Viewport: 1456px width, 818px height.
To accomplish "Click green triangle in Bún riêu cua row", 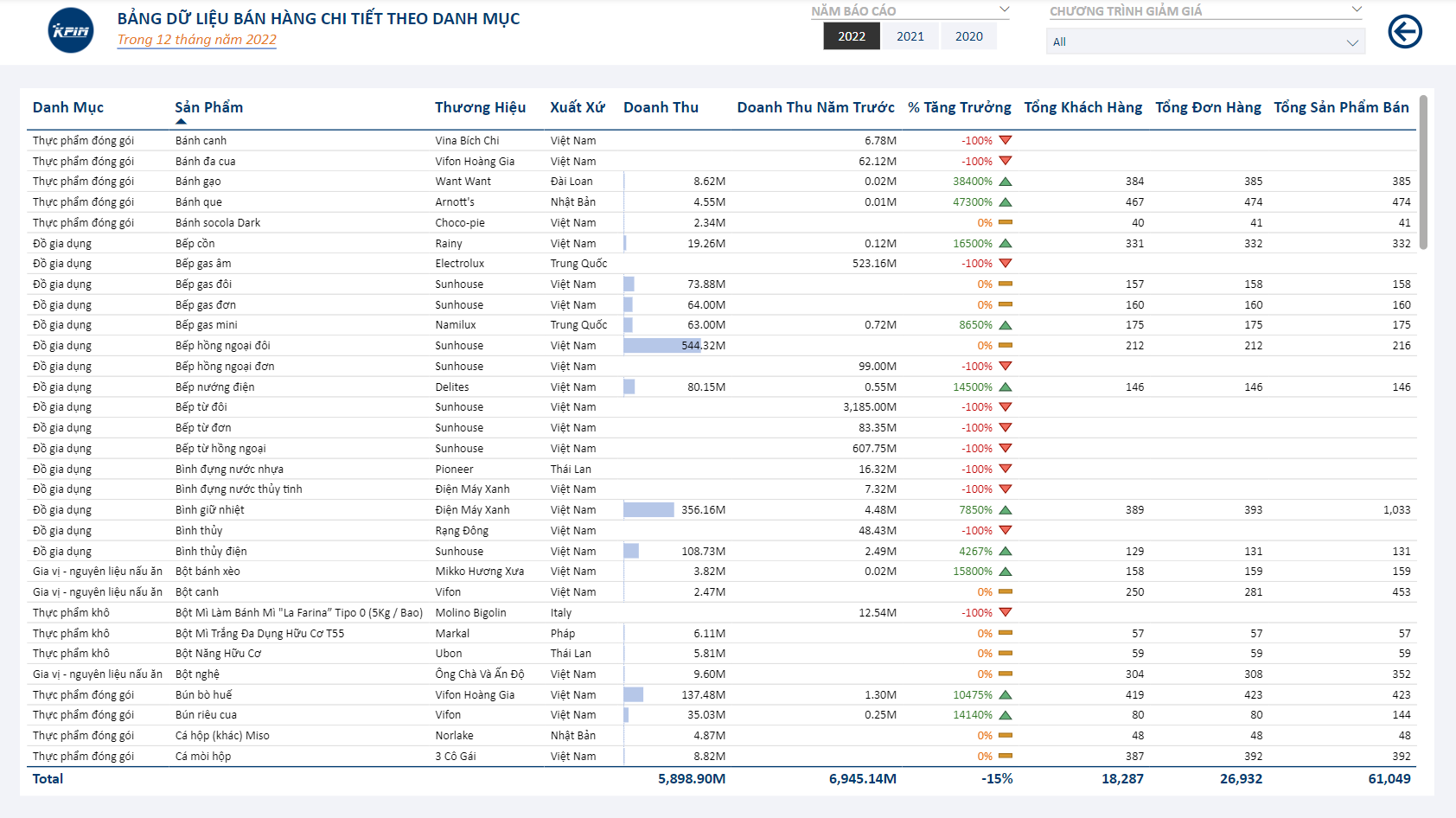I will (x=1006, y=715).
